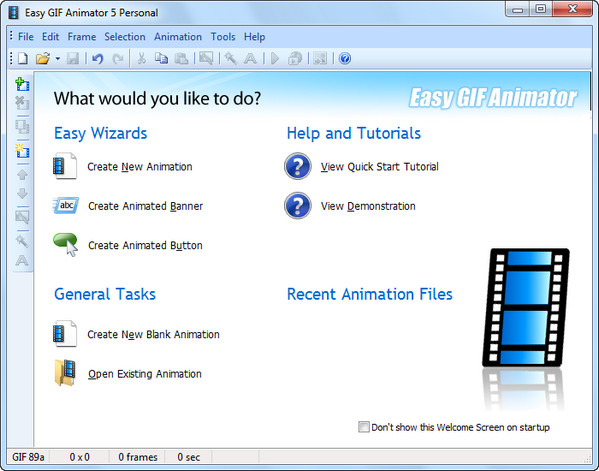Click the Paste clipboard icon
599x471 pixels.
(x=181, y=58)
